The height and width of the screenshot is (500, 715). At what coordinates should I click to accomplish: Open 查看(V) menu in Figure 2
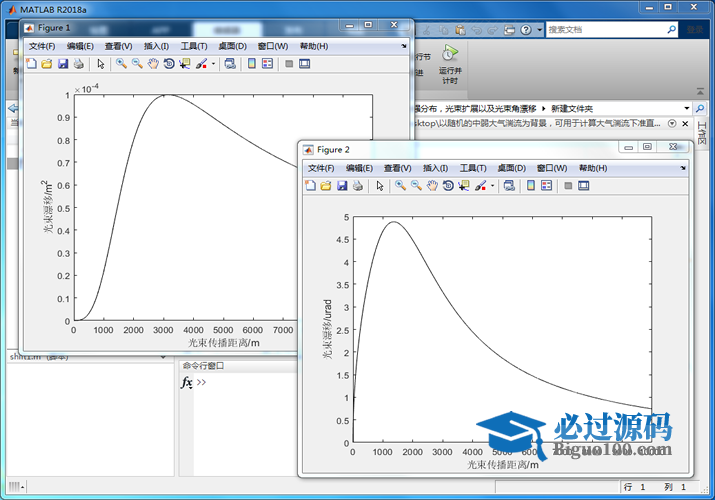point(398,168)
